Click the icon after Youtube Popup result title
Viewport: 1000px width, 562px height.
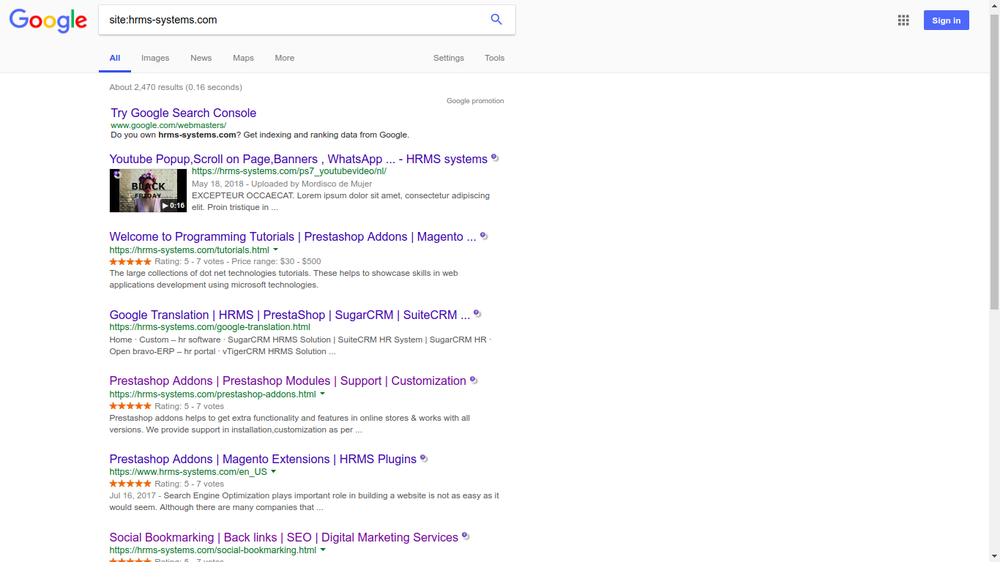[495, 158]
